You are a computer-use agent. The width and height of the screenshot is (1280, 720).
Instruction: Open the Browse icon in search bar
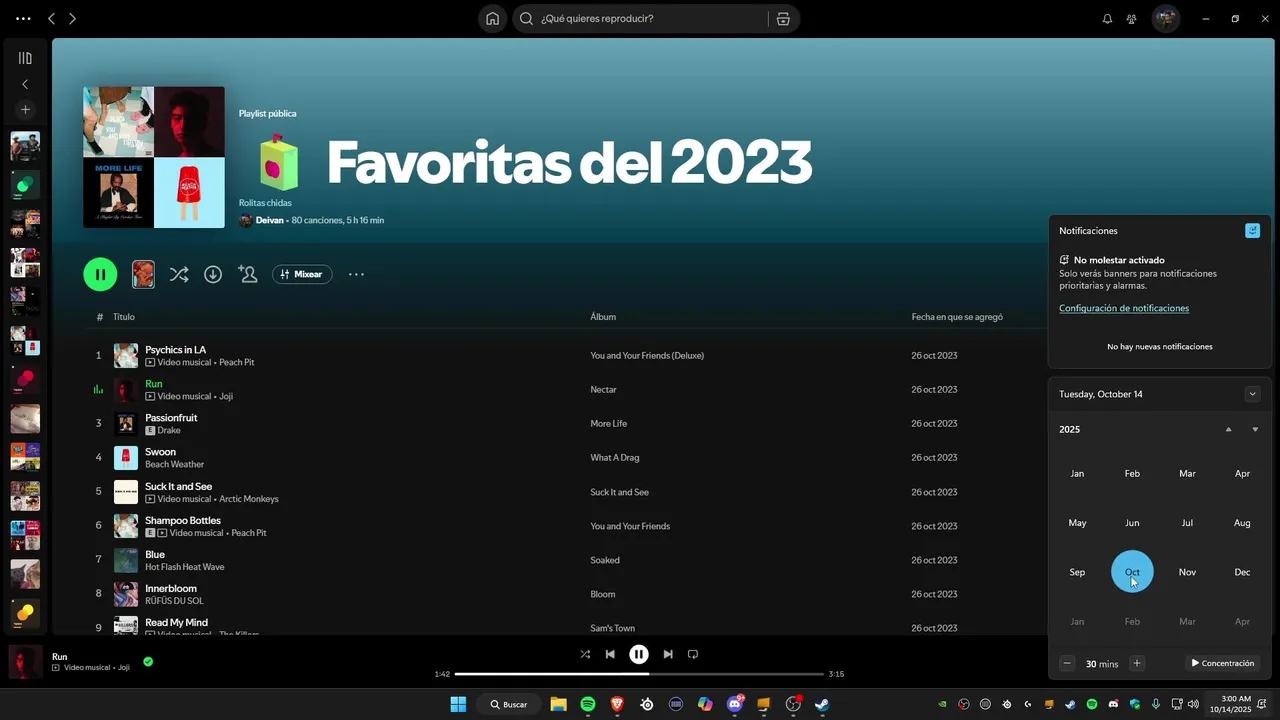783,18
